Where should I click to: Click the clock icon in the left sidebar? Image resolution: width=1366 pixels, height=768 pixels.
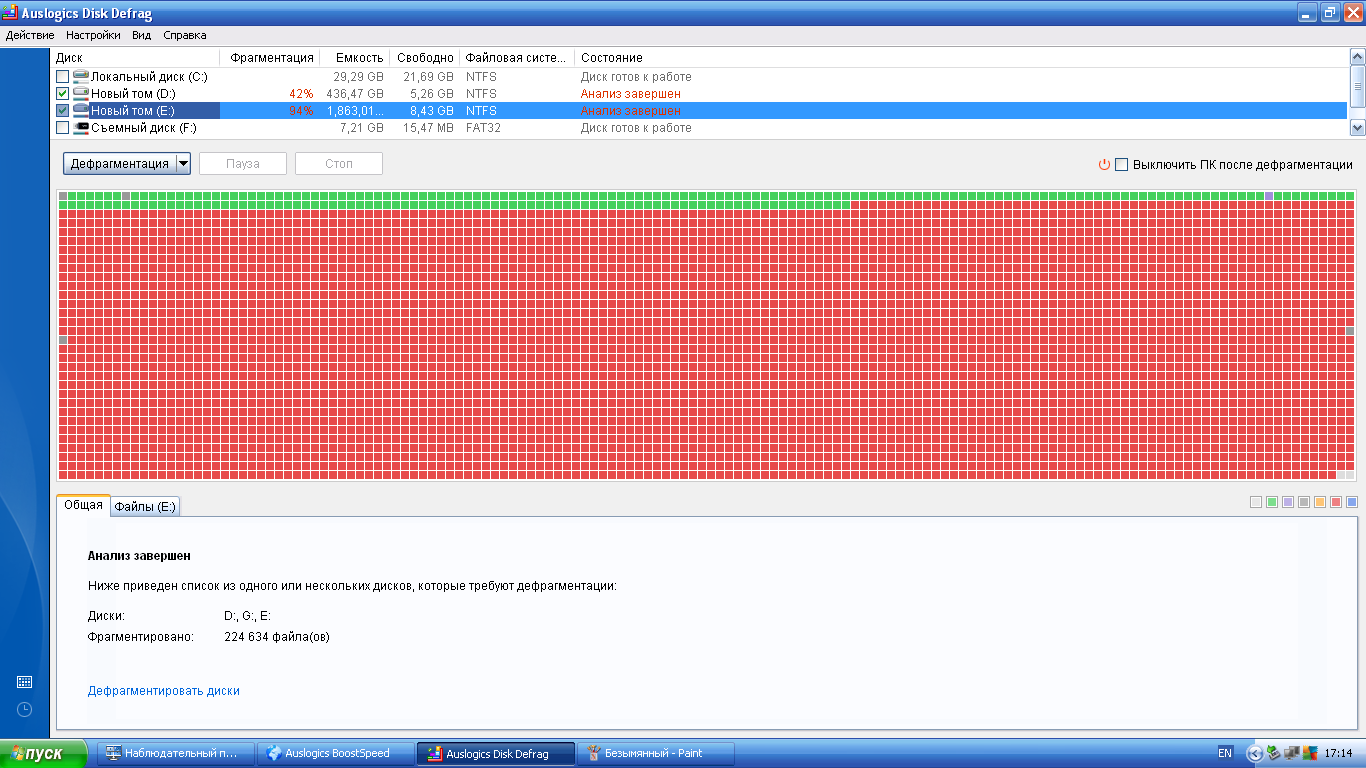[25, 709]
